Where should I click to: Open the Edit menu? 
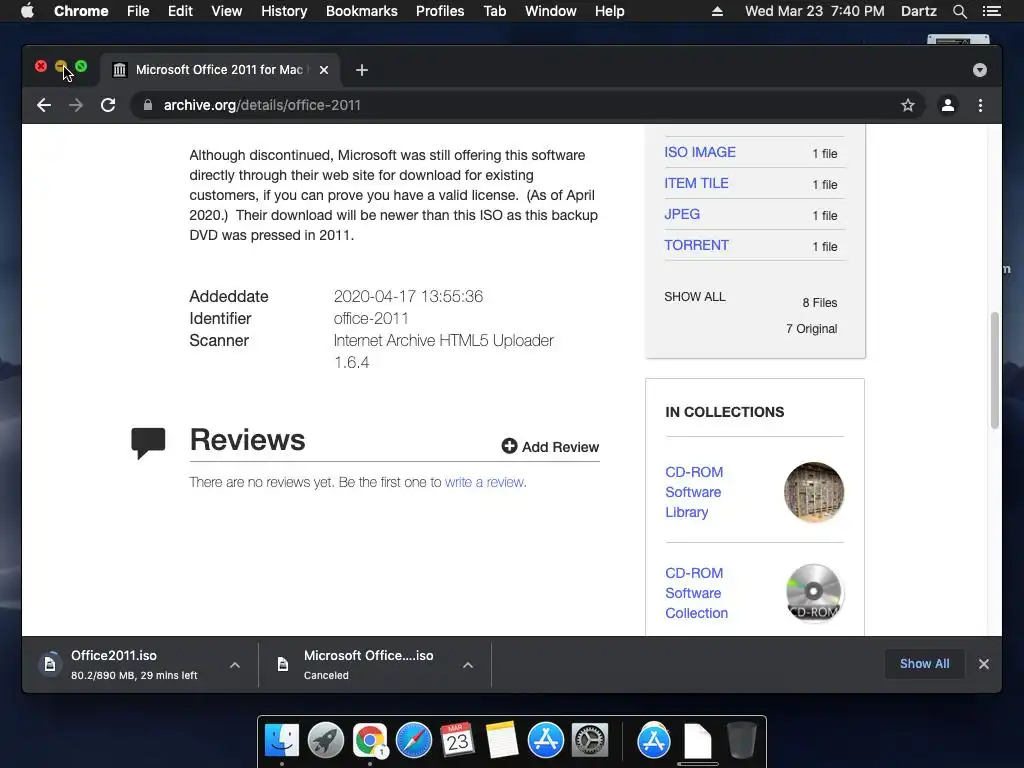click(180, 11)
